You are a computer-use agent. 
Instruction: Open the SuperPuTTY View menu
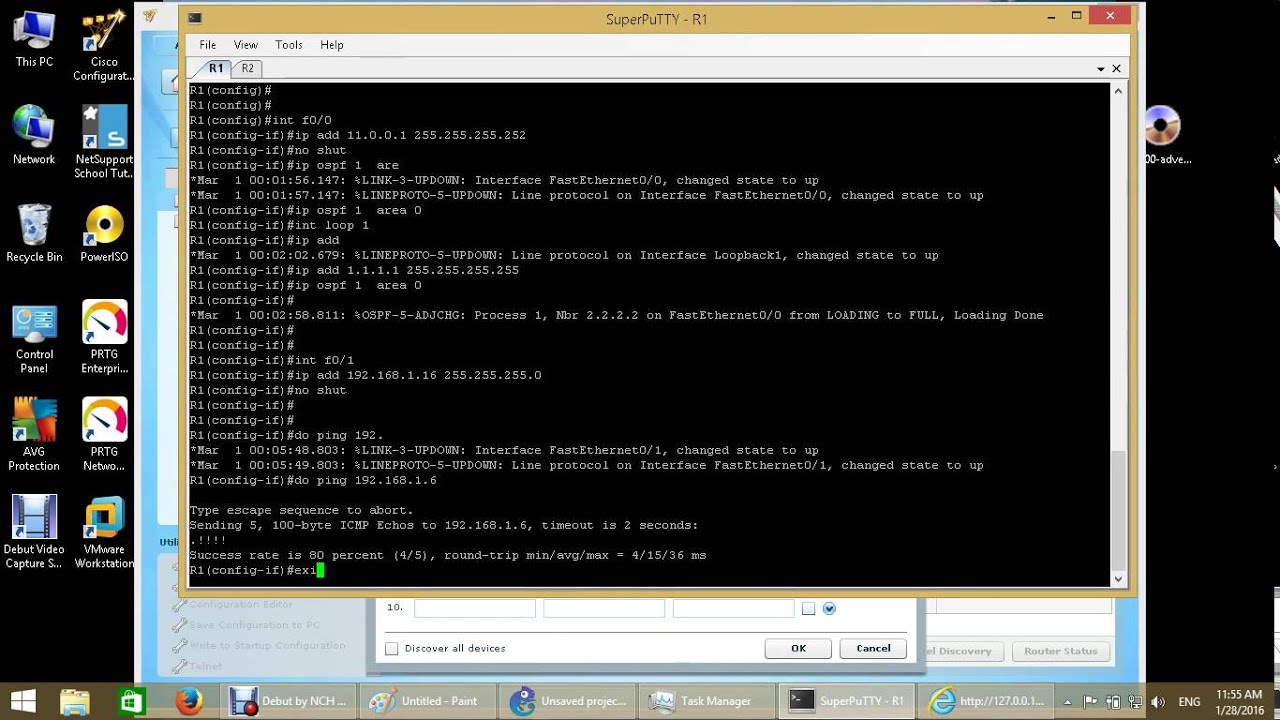click(x=245, y=45)
